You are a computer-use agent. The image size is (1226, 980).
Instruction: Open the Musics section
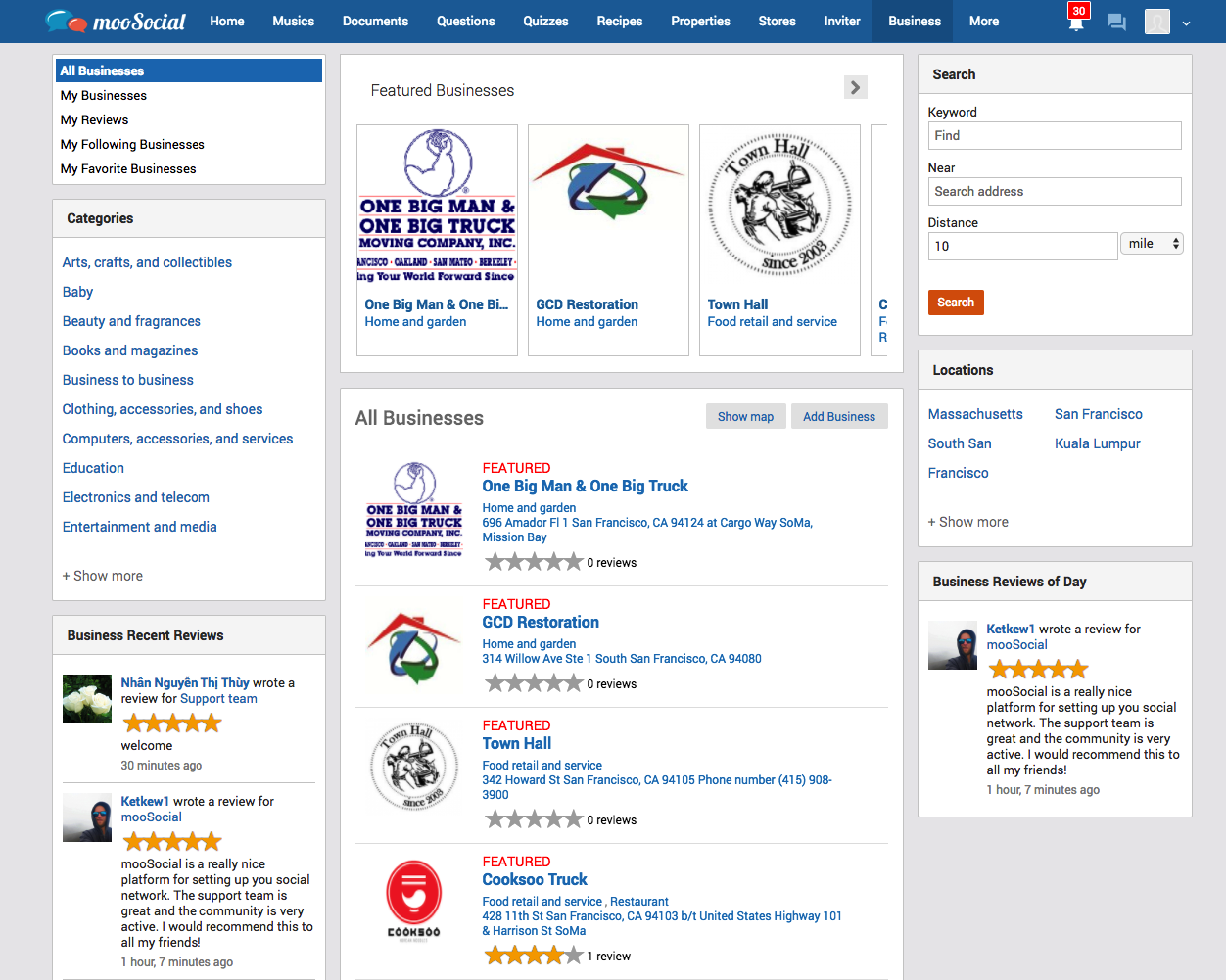(x=294, y=21)
